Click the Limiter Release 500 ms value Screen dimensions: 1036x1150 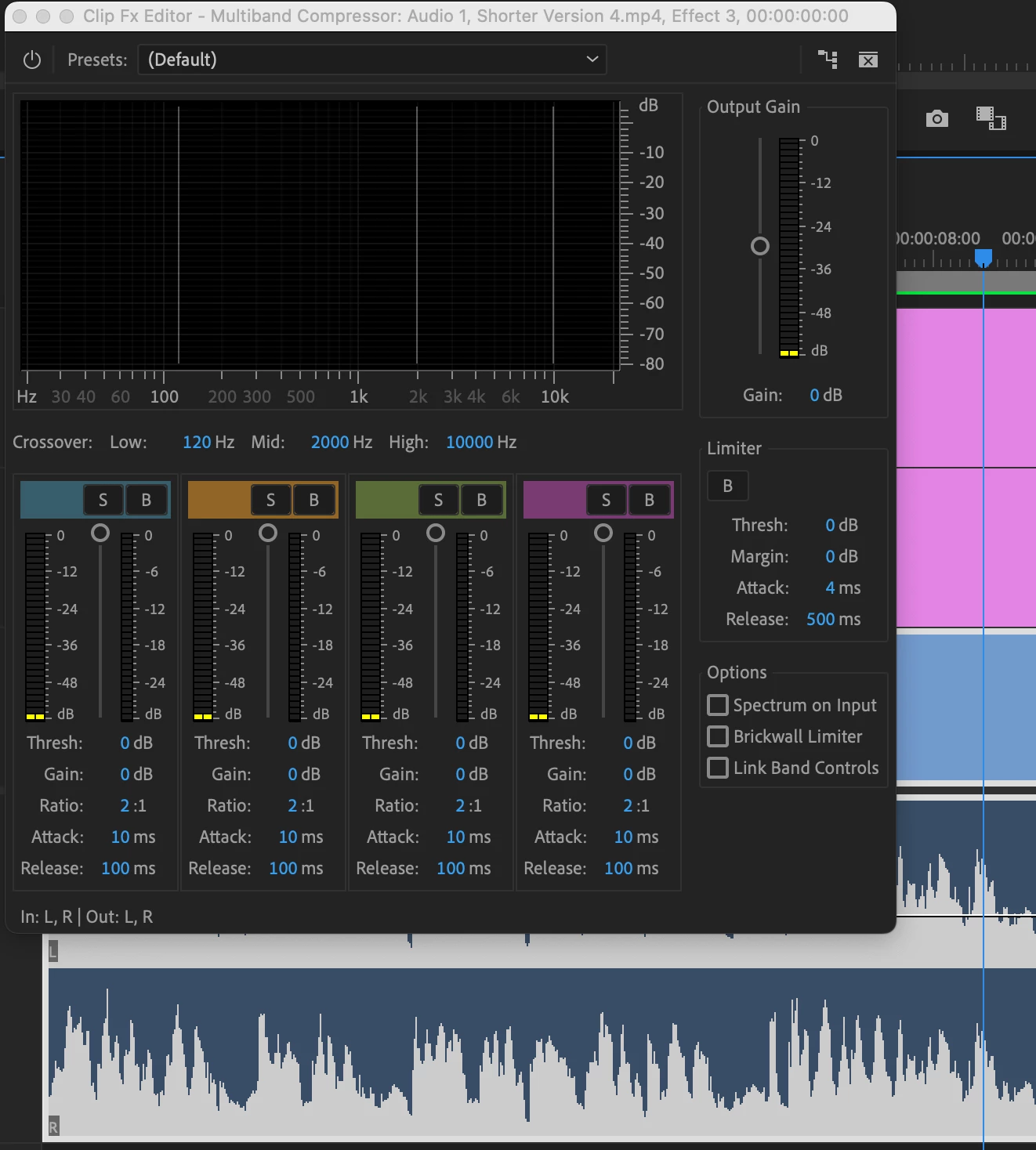(x=833, y=619)
